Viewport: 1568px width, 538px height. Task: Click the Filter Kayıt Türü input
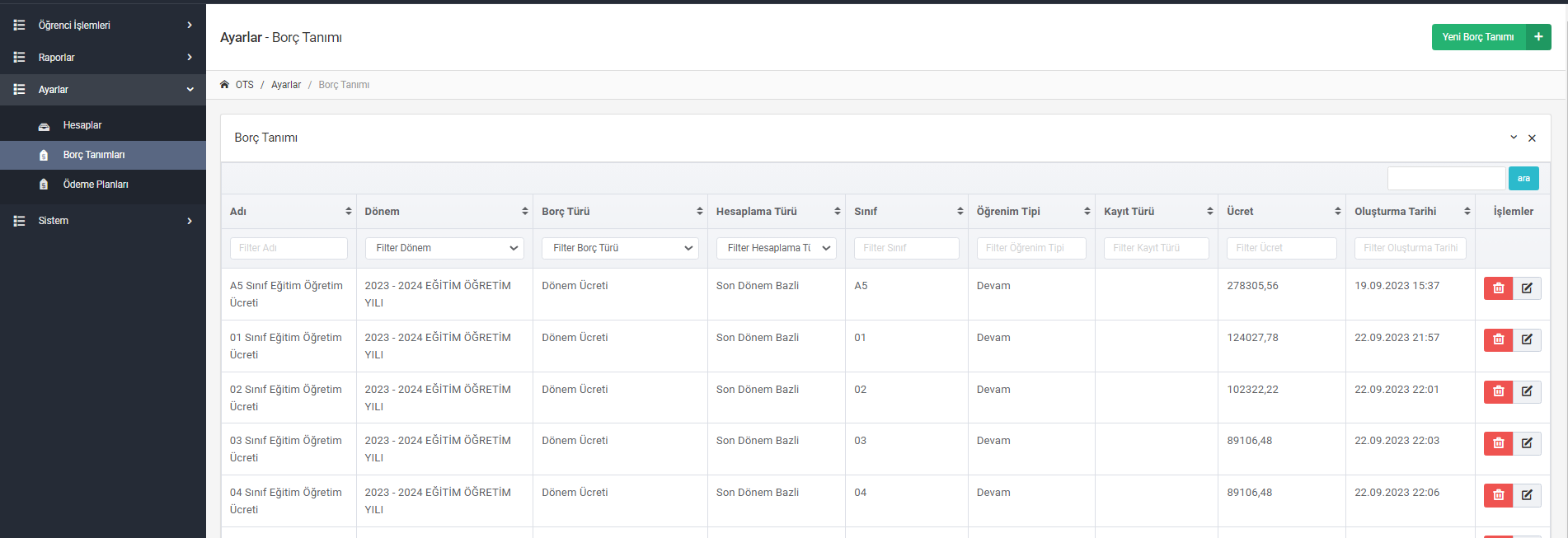1157,248
